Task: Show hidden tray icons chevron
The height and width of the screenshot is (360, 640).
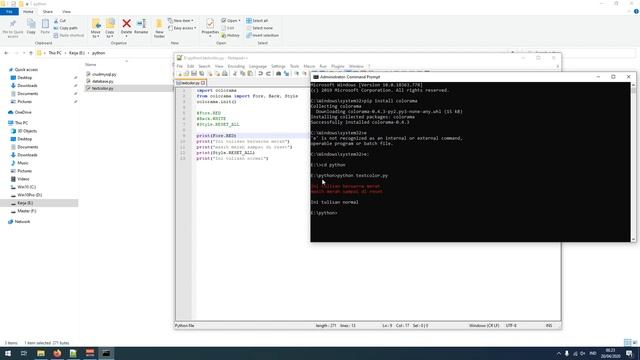Action: [558, 353]
